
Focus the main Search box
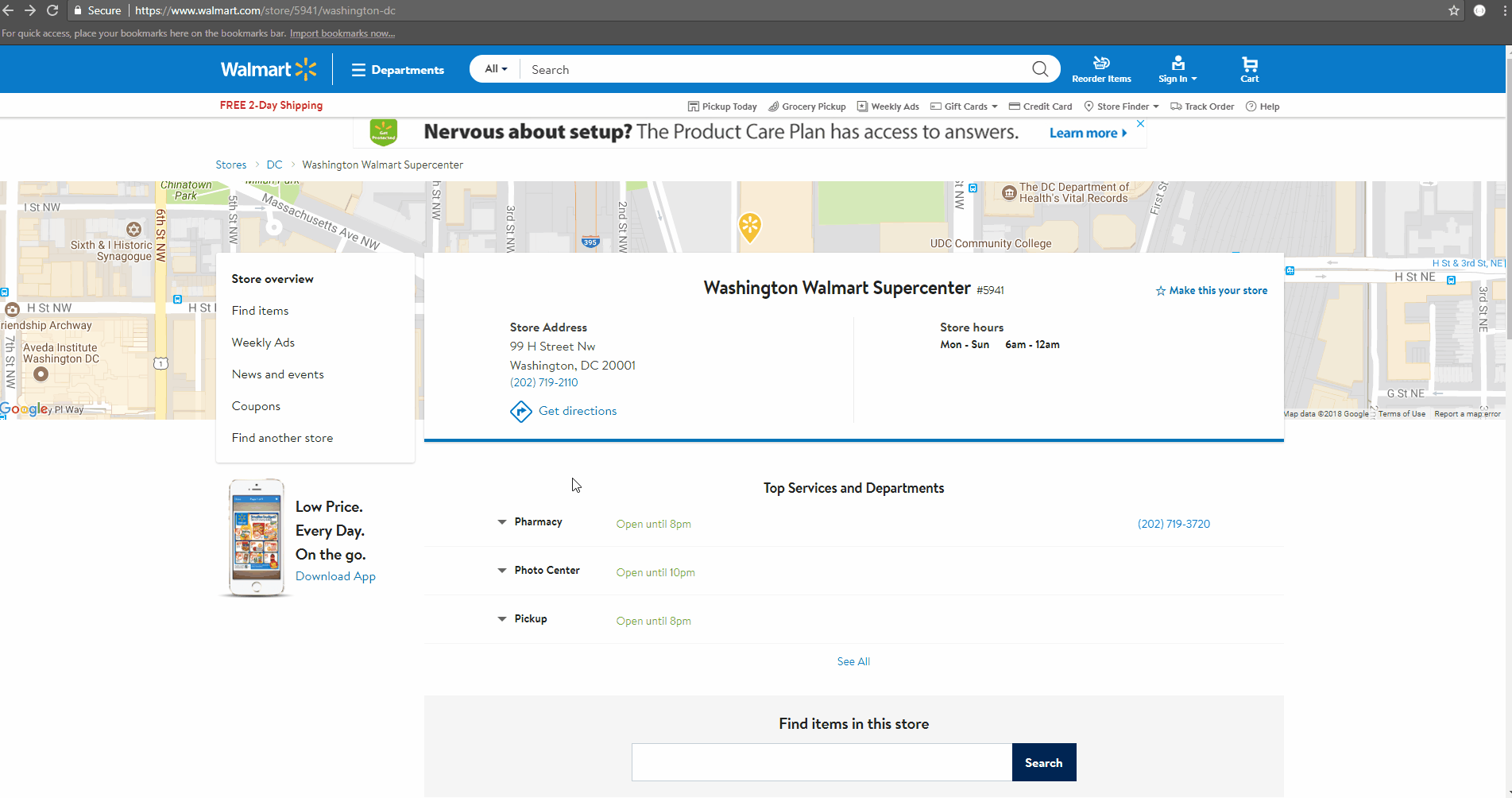(775, 69)
